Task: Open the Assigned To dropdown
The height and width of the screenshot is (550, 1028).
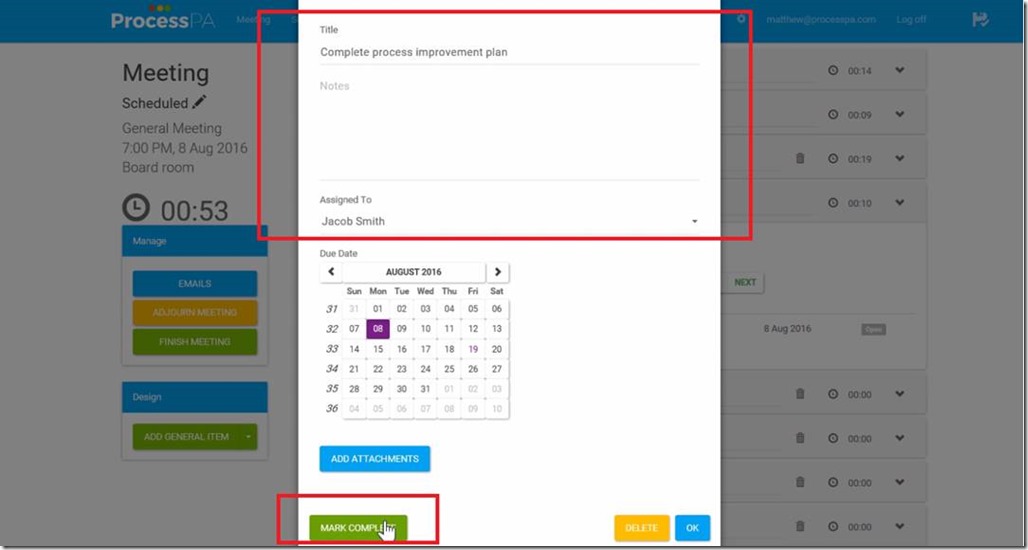Action: (x=509, y=222)
